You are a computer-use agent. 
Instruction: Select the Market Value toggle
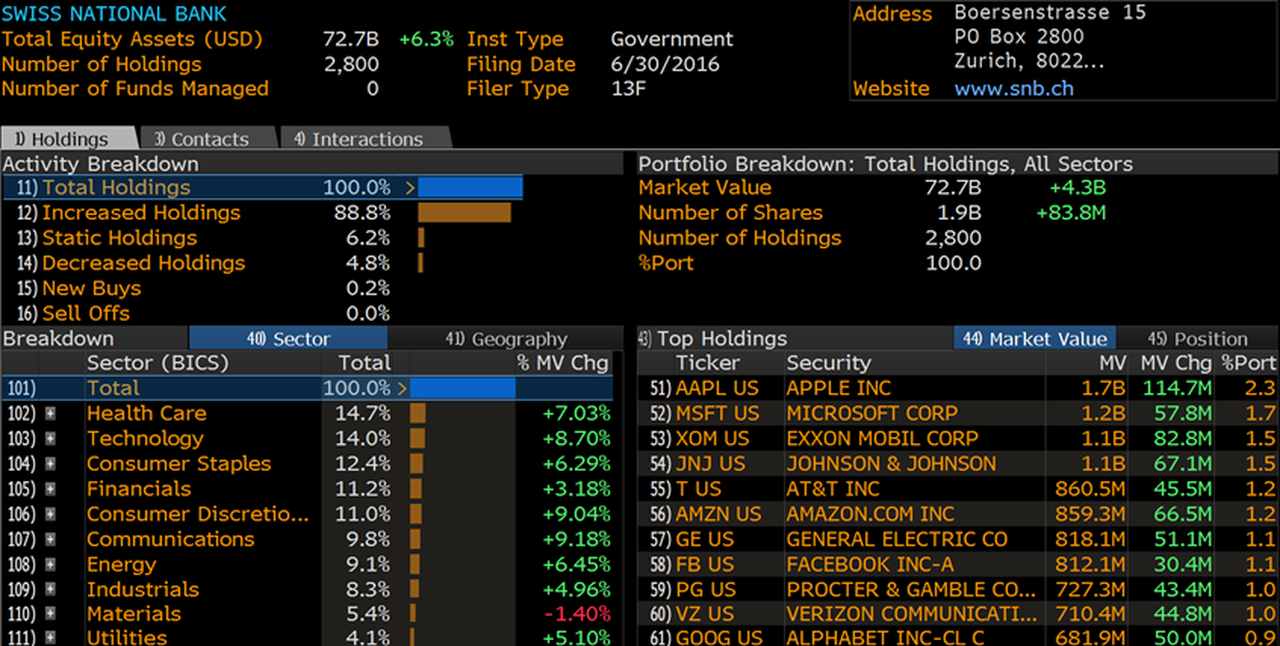click(1035, 339)
